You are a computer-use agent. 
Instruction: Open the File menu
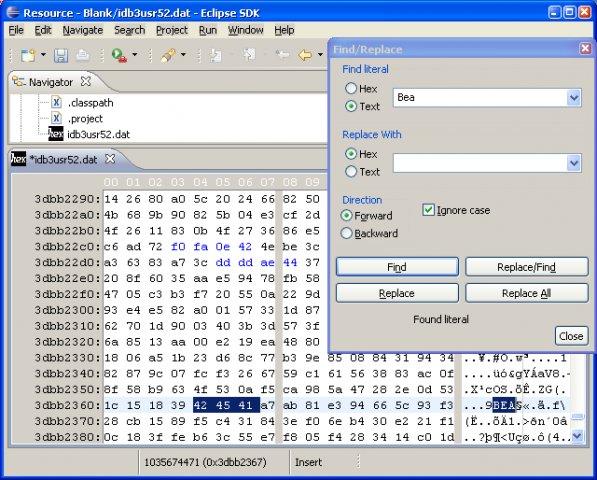(x=16, y=30)
